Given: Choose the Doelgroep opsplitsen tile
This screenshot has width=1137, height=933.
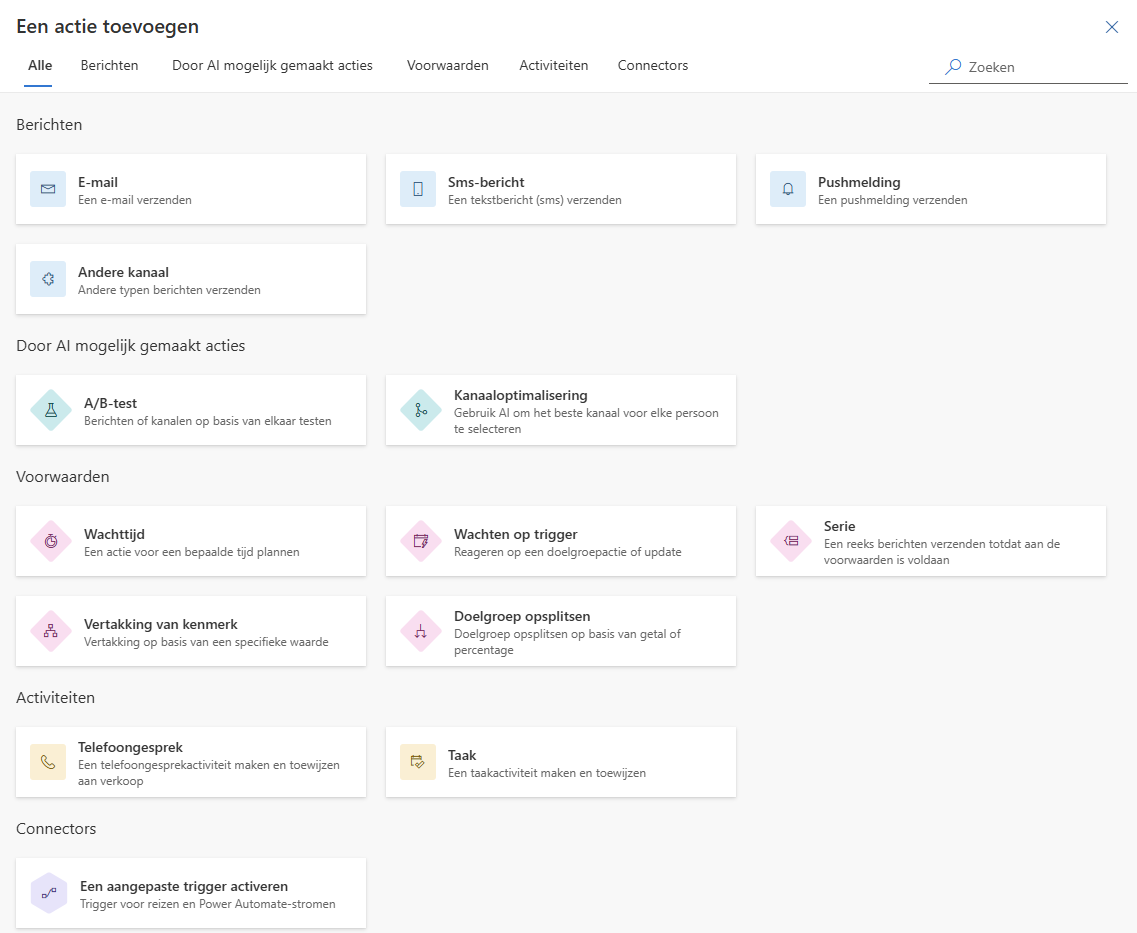Looking at the screenshot, I should 560,631.
